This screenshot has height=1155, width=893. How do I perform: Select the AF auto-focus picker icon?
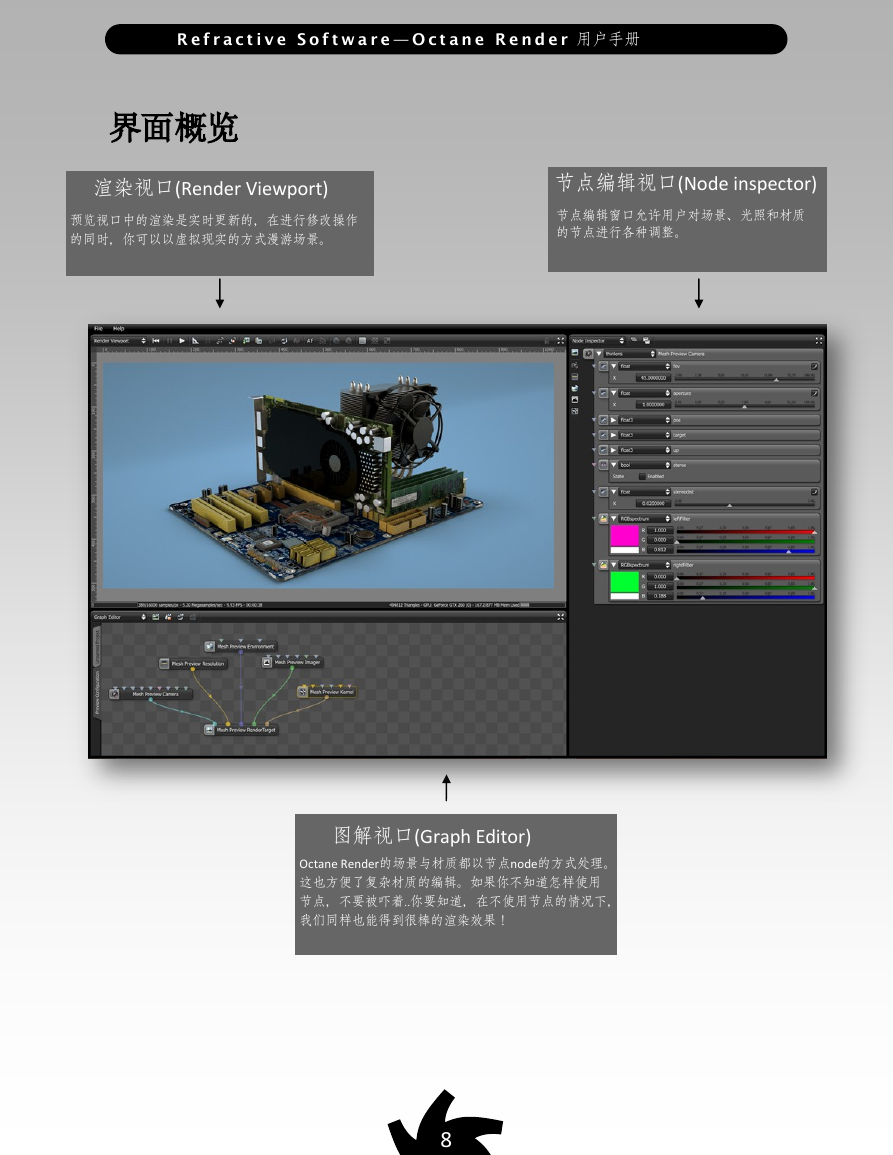click(x=309, y=340)
